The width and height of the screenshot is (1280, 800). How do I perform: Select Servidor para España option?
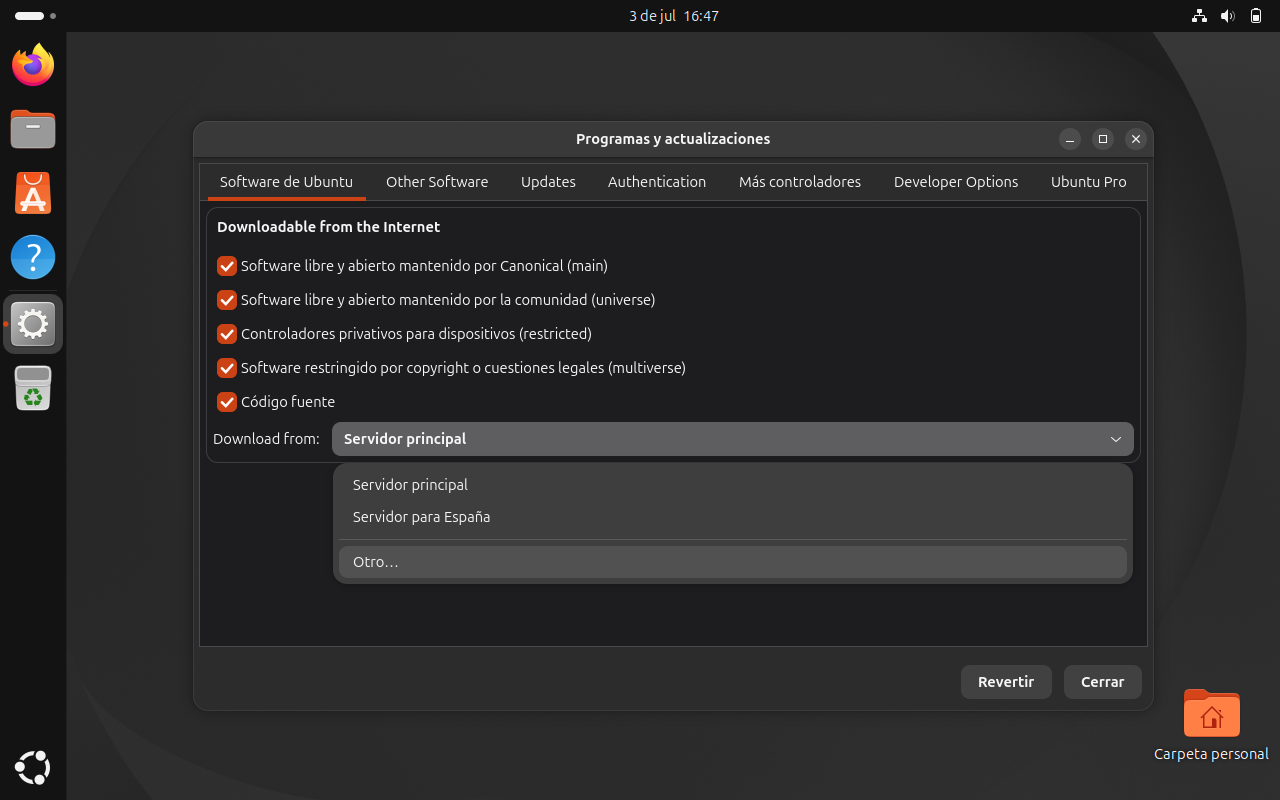coord(733,517)
